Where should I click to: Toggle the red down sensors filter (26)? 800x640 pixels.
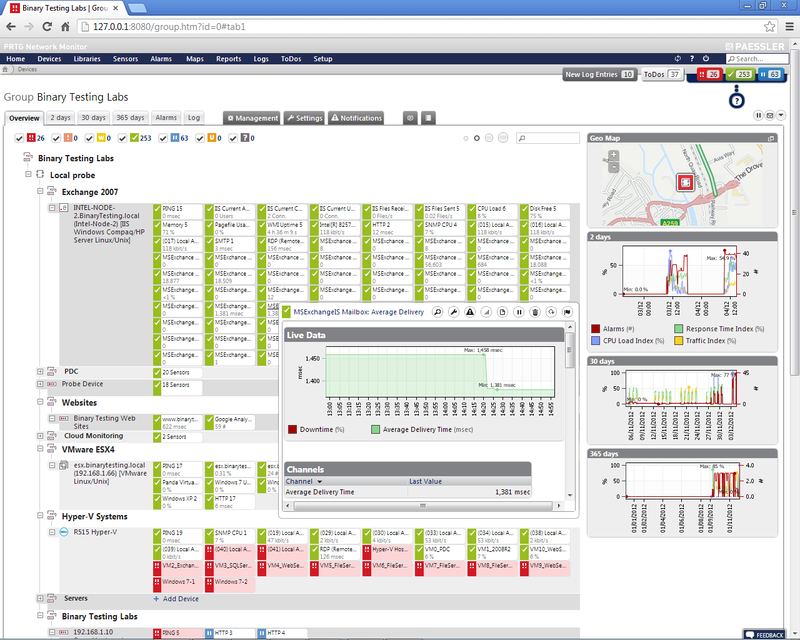19,138
